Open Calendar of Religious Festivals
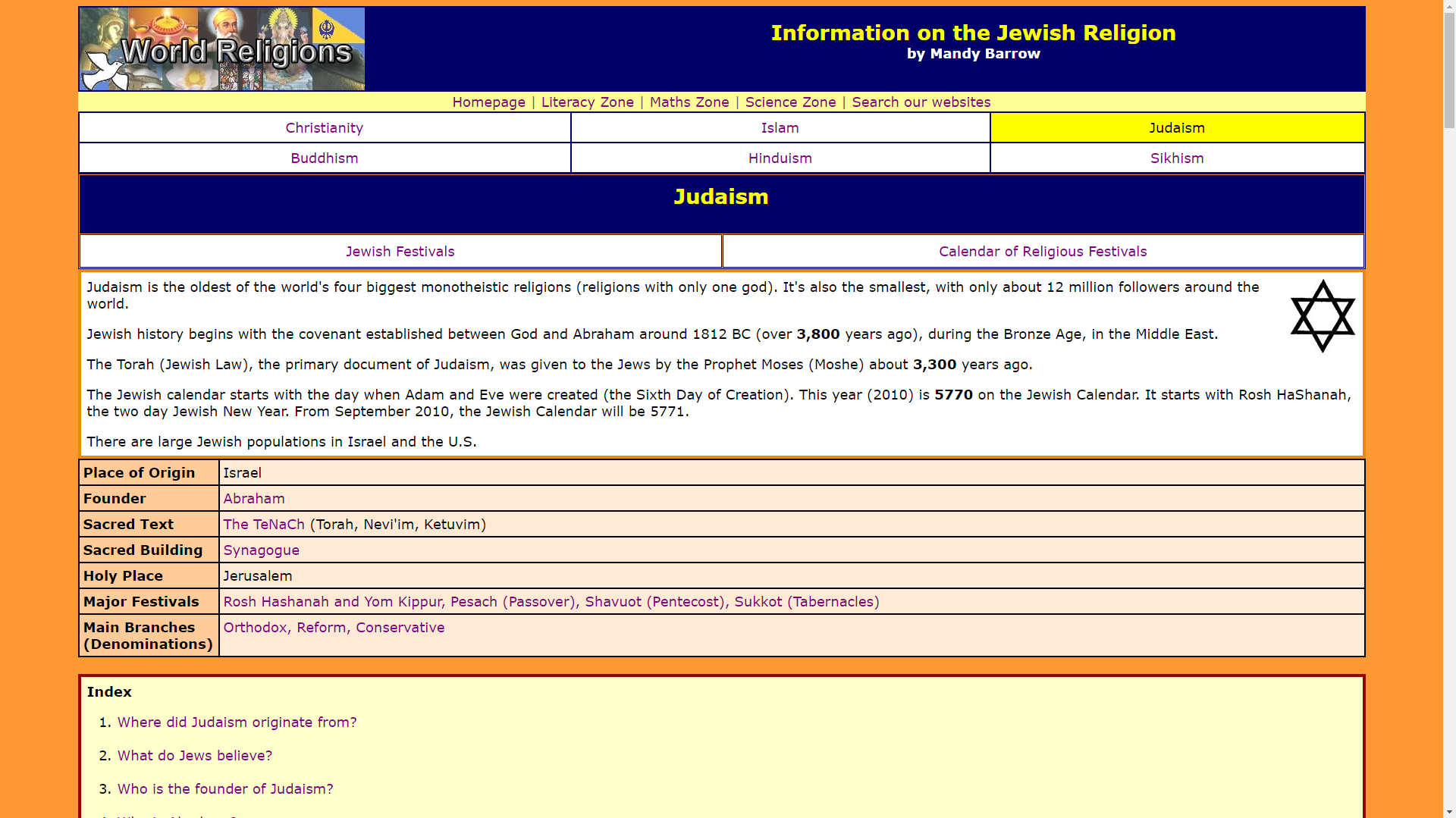Viewport: 1456px width, 818px height. click(x=1042, y=252)
